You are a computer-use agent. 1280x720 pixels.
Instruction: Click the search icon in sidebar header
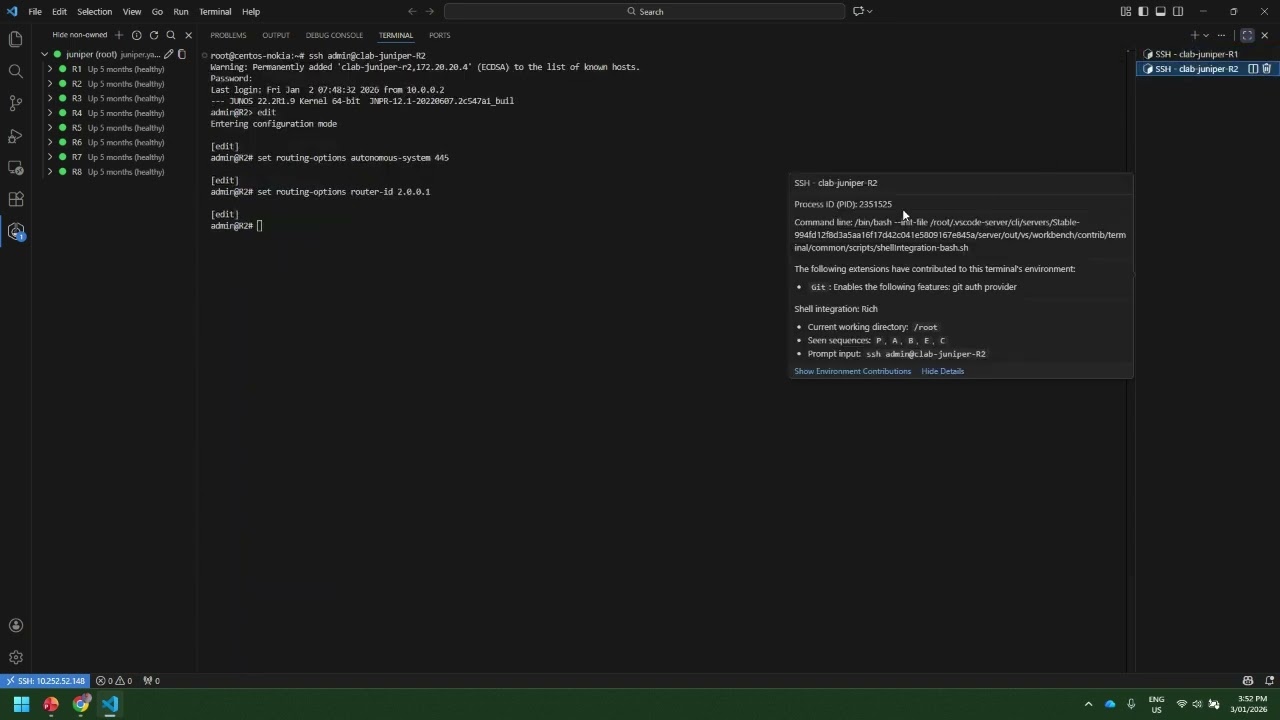pos(171,35)
